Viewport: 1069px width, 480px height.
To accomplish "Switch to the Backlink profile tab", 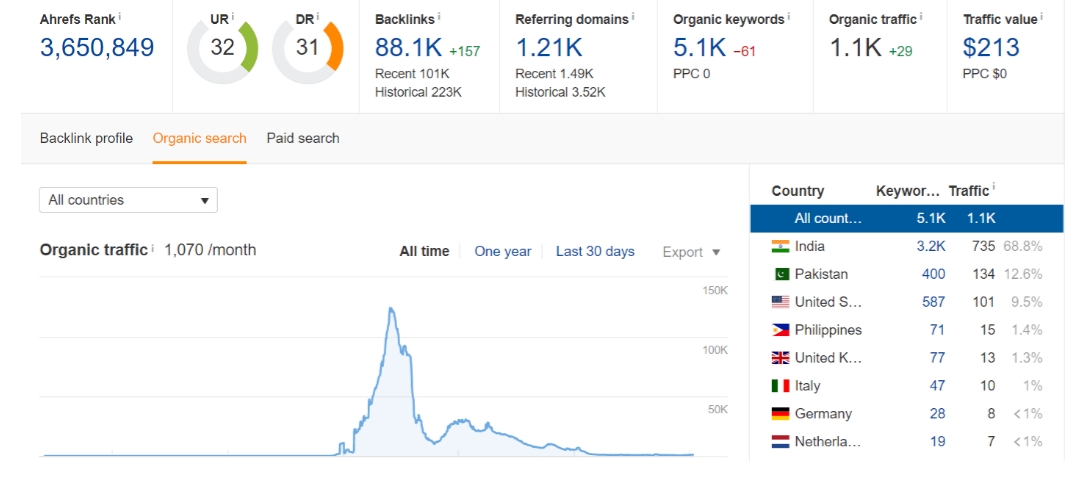I will point(86,138).
